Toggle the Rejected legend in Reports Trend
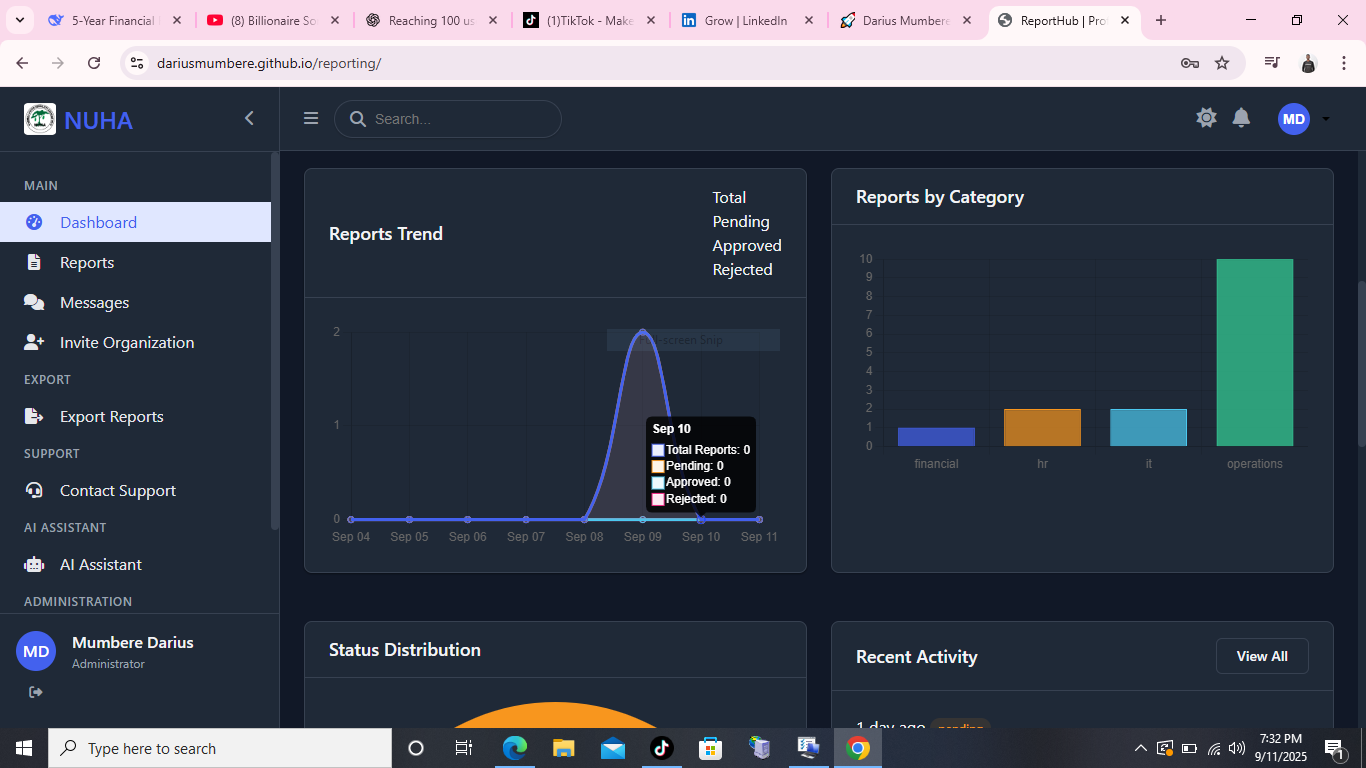1366x768 pixels. click(x=742, y=269)
